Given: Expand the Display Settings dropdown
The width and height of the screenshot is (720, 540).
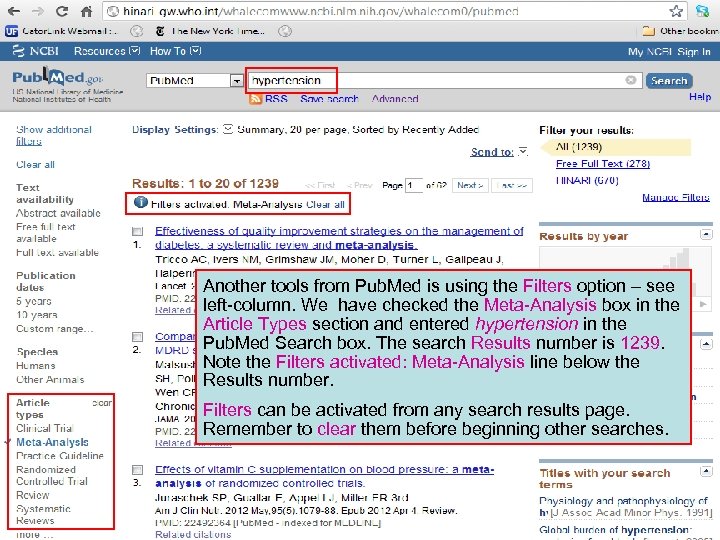Looking at the screenshot, I should (x=228, y=129).
